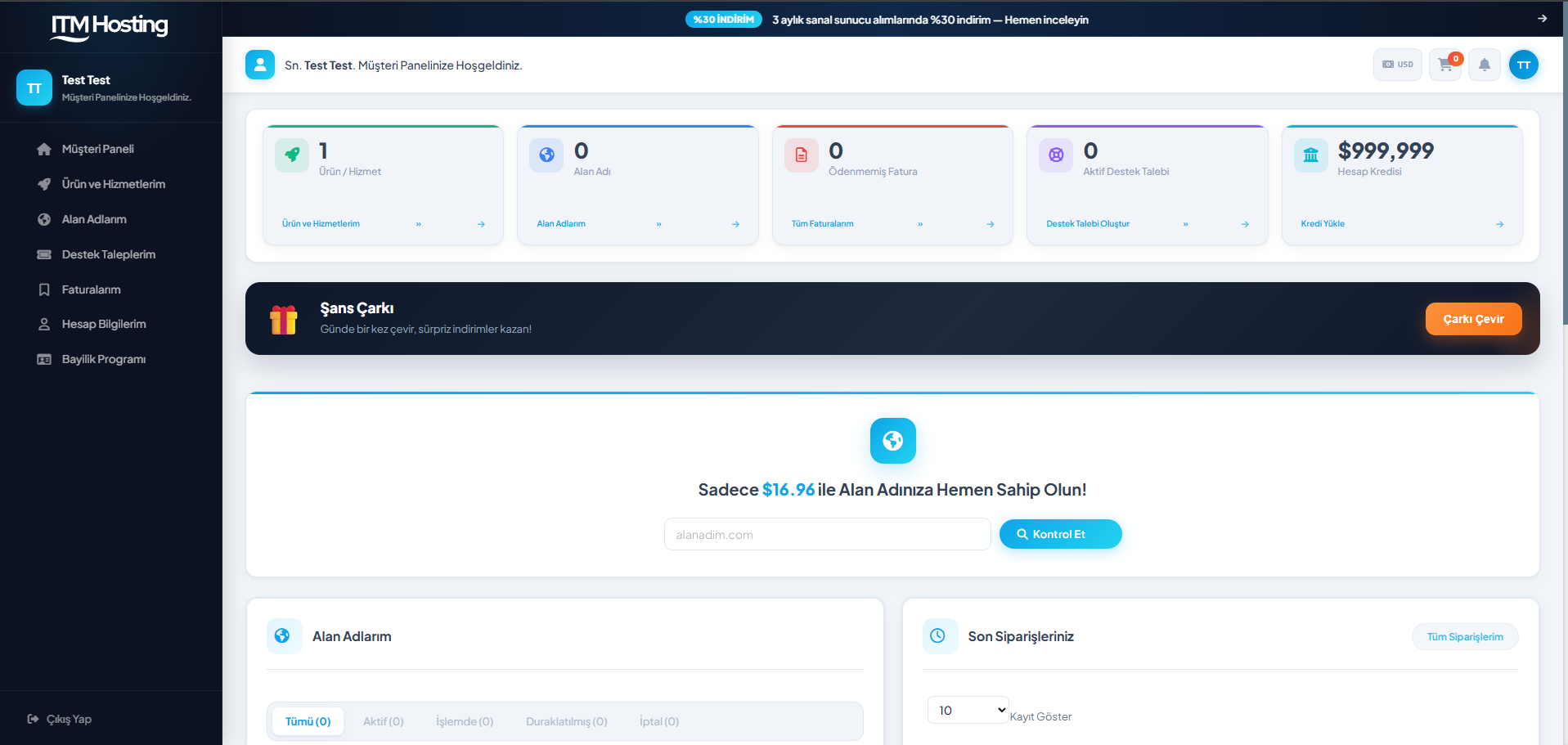Click the bookmark icon beside Faturalarım
Viewport: 1568px width, 745px height.
click(44, 289)
